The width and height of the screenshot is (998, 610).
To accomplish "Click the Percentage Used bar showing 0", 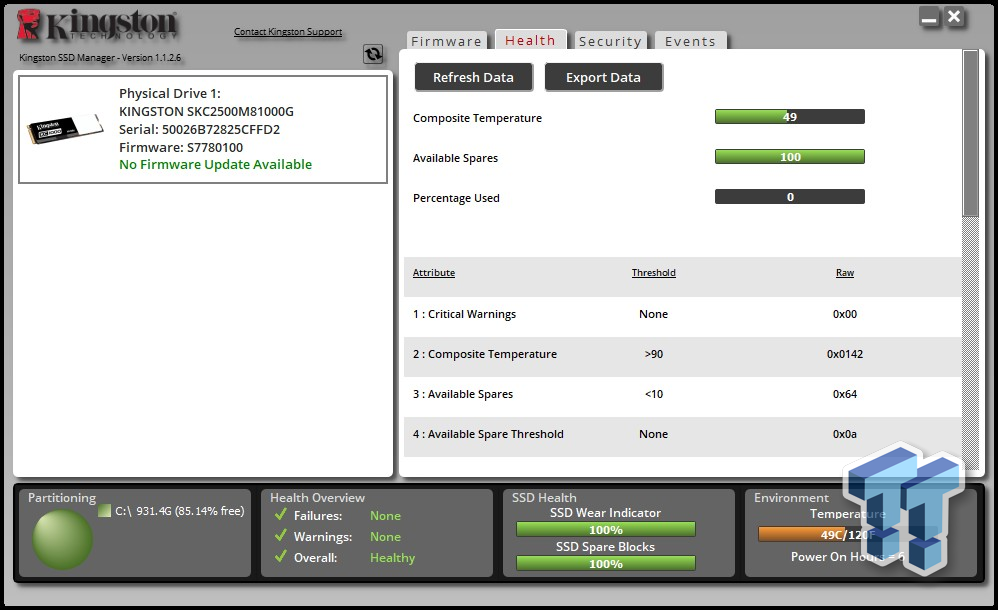I will 789,197.
